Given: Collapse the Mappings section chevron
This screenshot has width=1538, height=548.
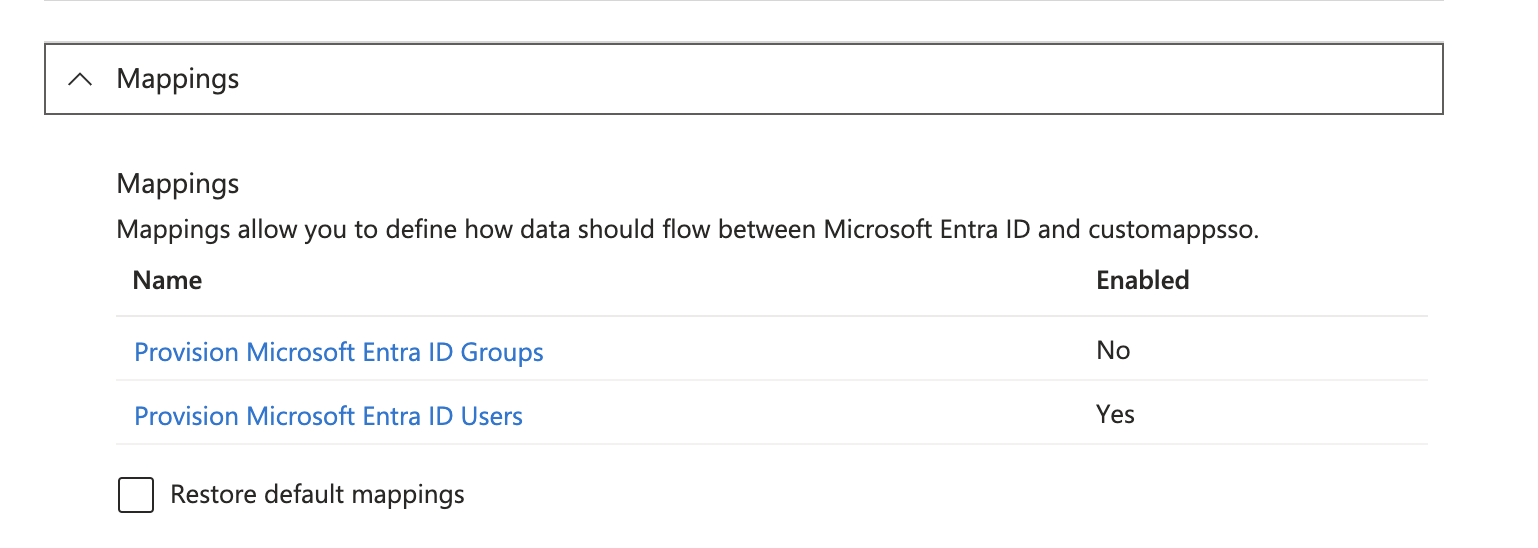Looking at the screenshot, I should (x=81, y=79).
